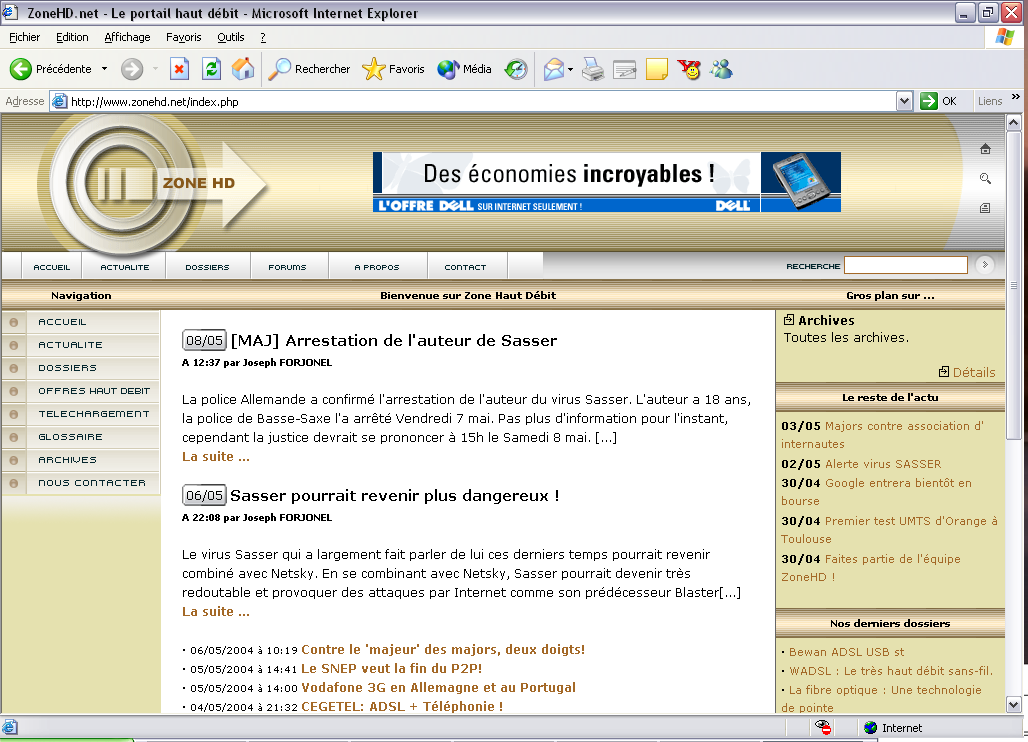This screenshot has height=742, width=1028.
Task: Open the Forward button history dropdown arrow
Action: [155, 69]
